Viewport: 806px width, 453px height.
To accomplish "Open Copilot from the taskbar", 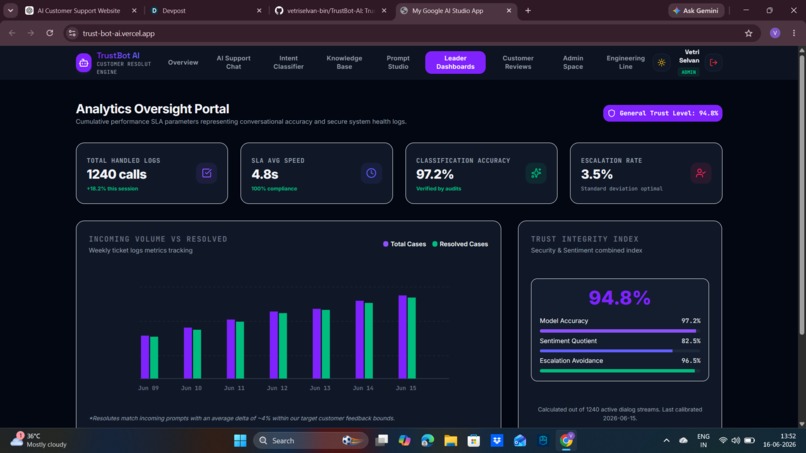I will tap(405, 441).
